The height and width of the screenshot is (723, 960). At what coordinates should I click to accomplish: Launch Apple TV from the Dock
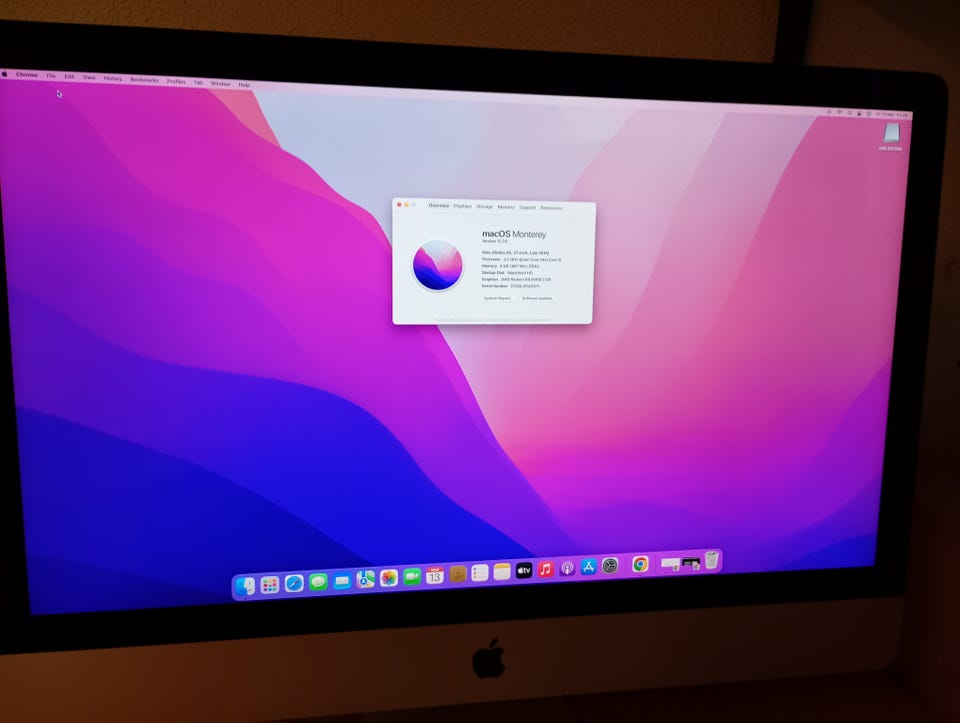click(x=523, y=571)
